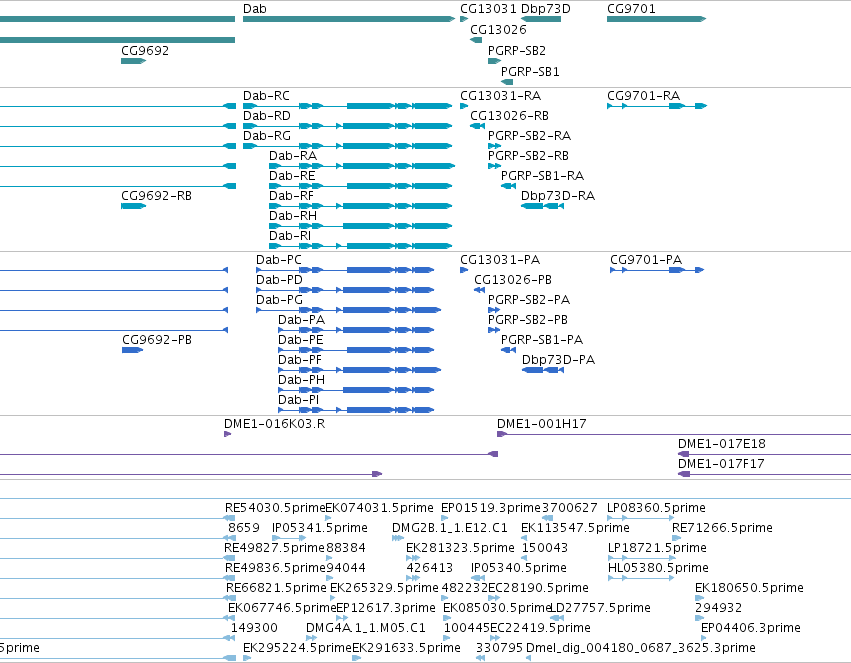Viewport: 851px width, 663px height.
Task: Click the Dab-PI protein label
Action: [x=299, y=400]
